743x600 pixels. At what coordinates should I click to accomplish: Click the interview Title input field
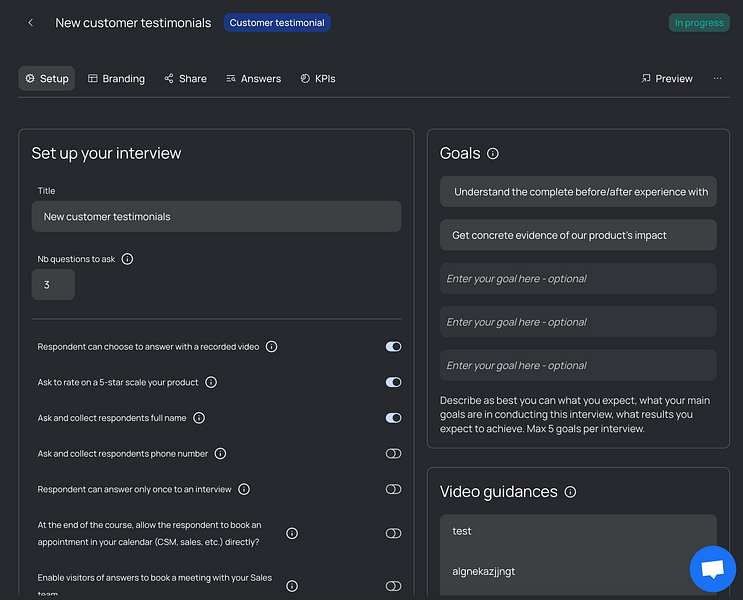pyautogui.click(x=216, y=217)
